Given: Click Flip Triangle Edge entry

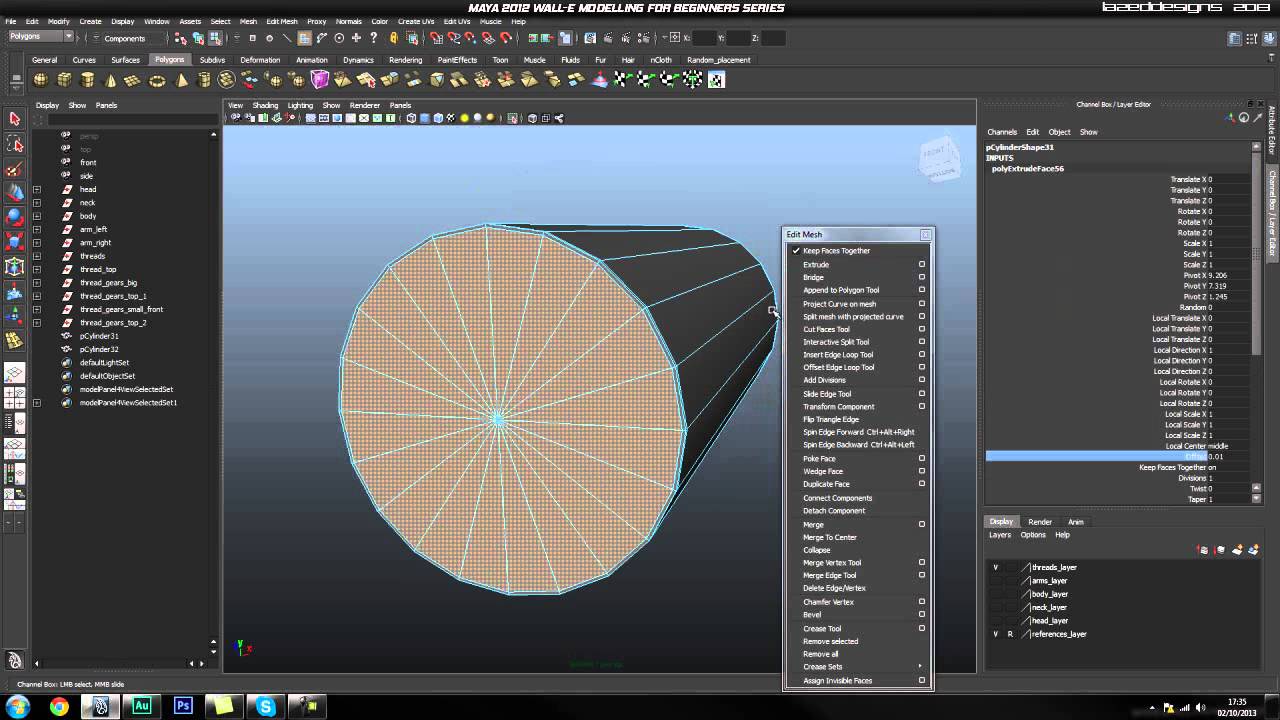Looking at the screenshot, I should pyautogui.click(x=831, y=419).
